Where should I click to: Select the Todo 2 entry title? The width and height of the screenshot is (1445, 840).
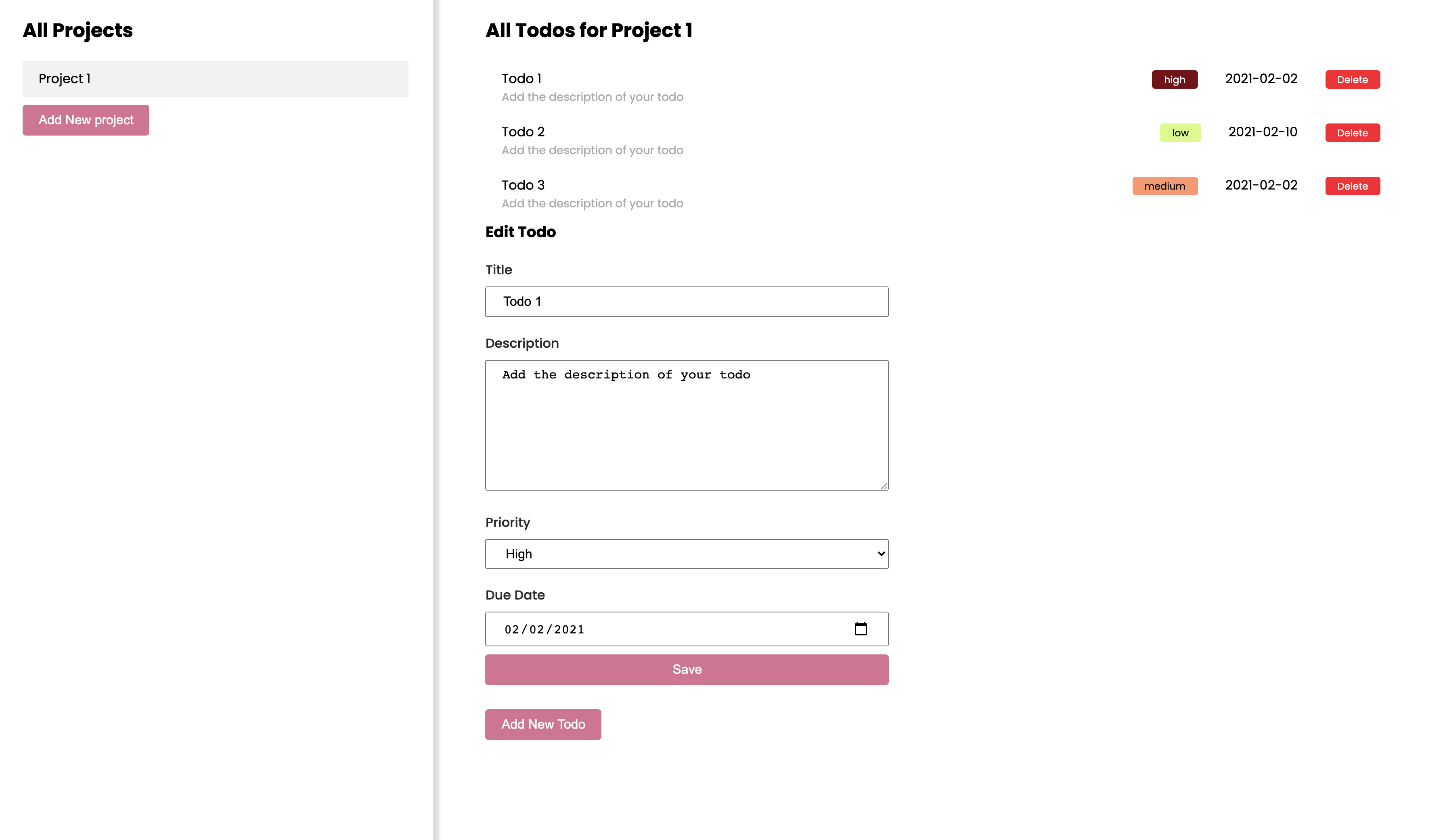[522, 132]
